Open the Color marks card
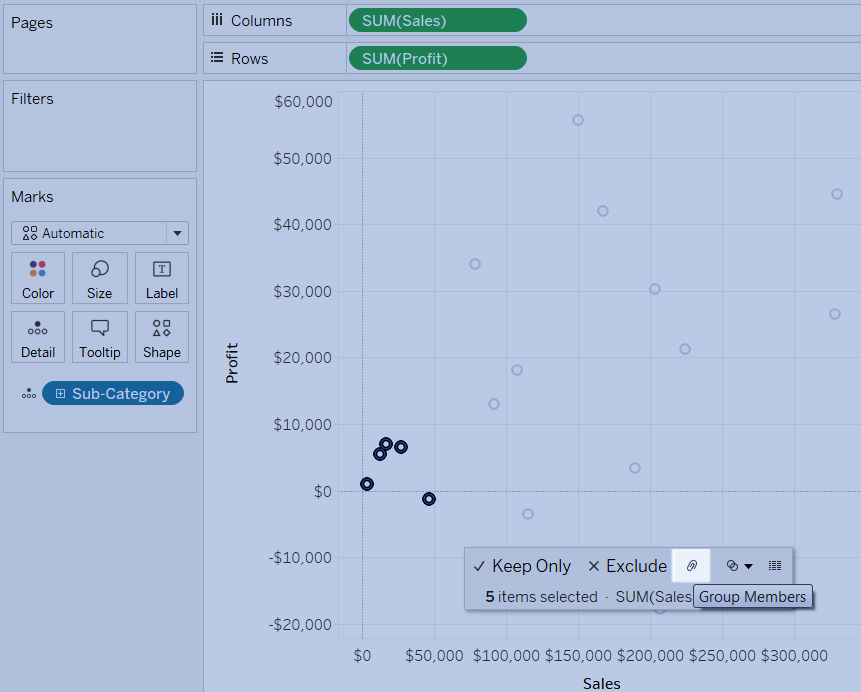861x692 pixels. coord(38,278)
